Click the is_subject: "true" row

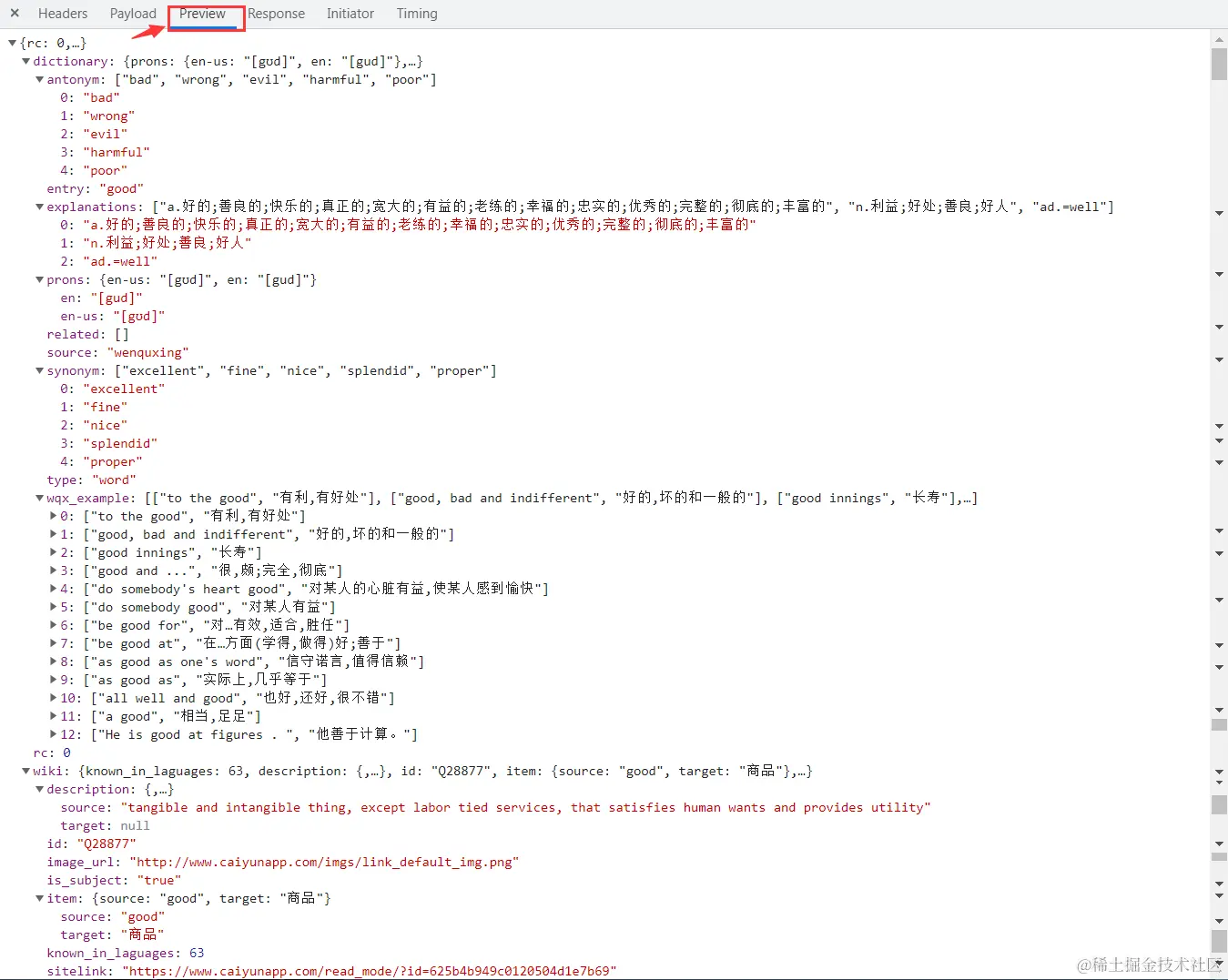coord(114,880)
